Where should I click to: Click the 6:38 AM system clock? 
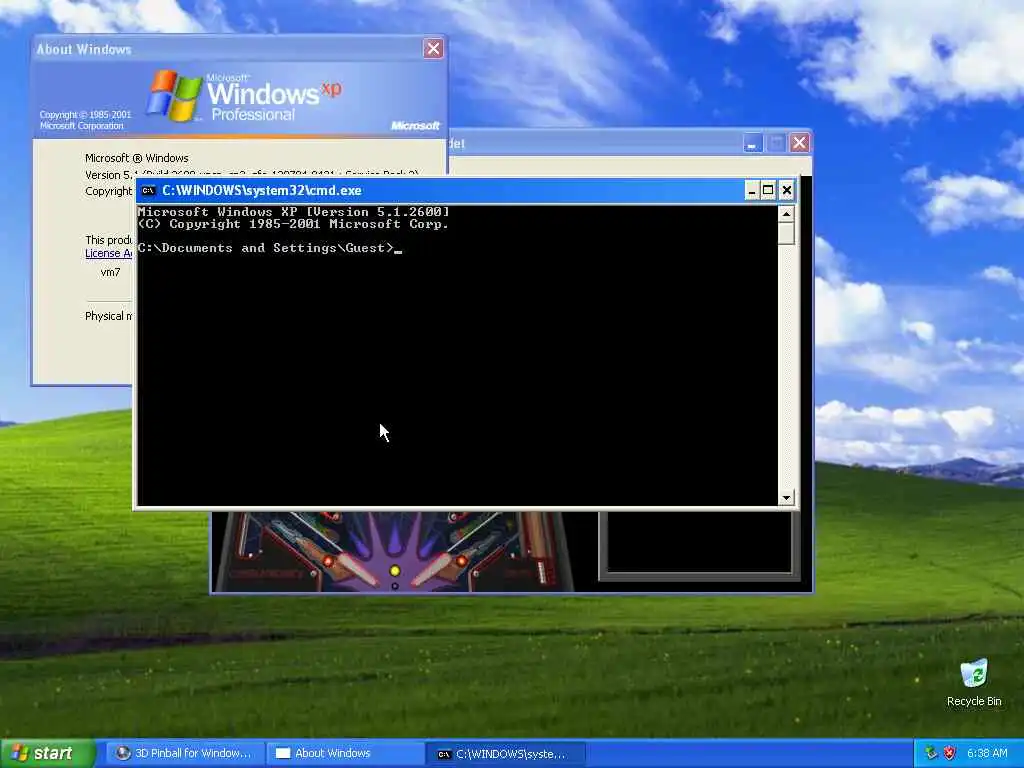(987, 753)
